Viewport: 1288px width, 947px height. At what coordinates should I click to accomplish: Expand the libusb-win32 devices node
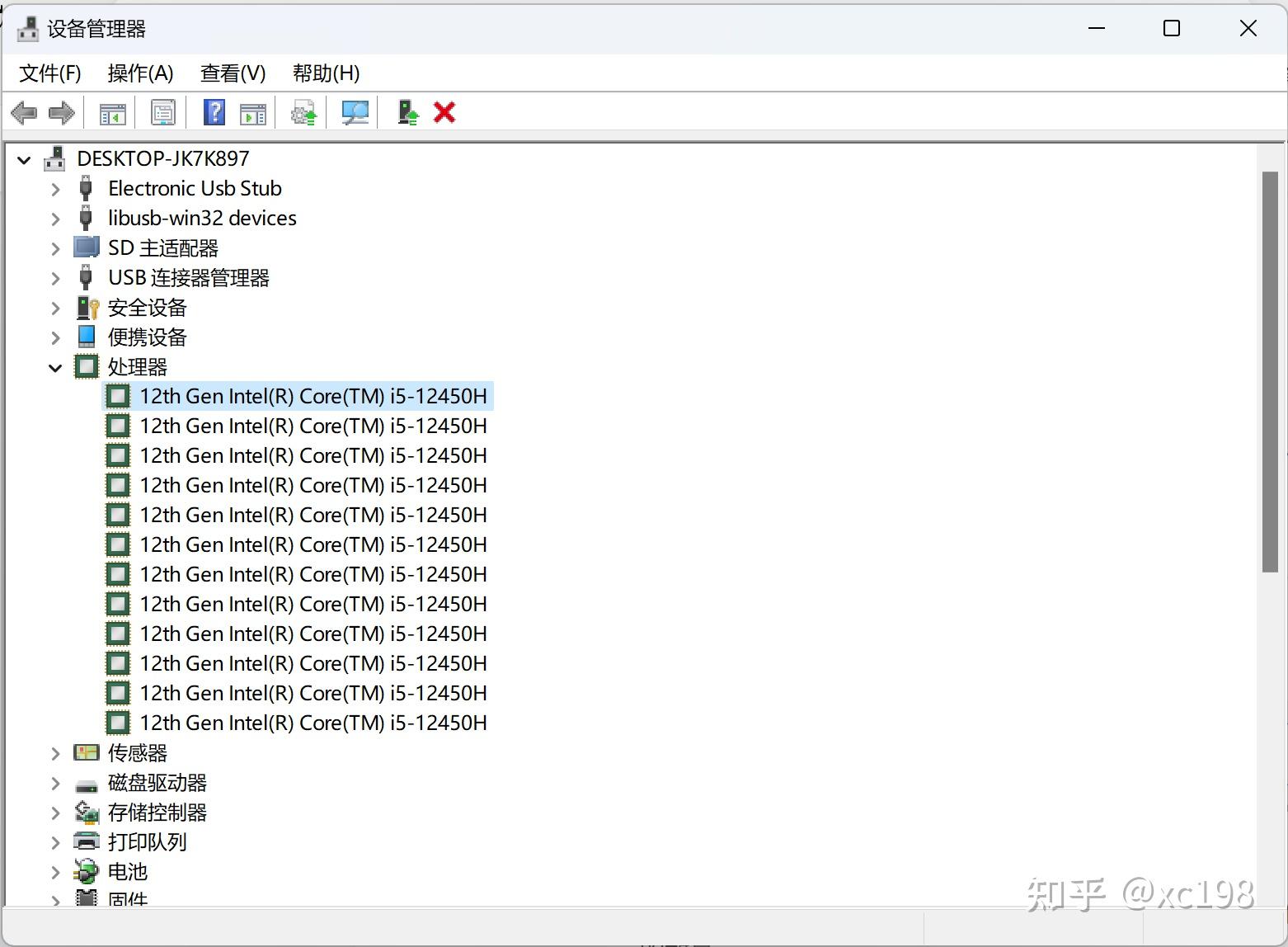pyautogui.click(x=55, y=219)
